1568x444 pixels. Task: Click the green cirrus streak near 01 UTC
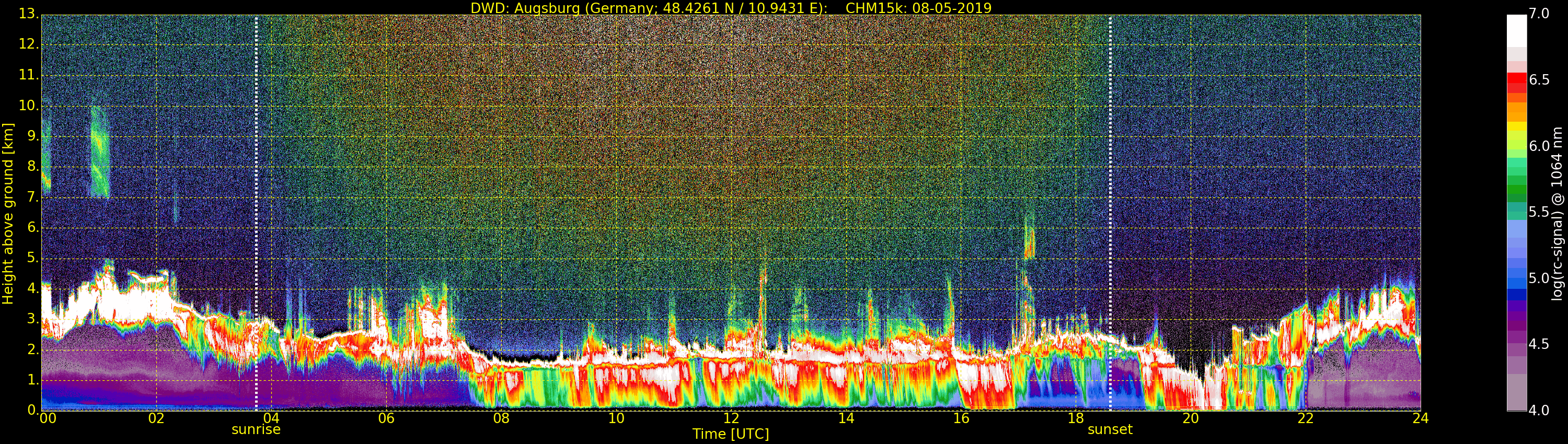click(x=99, y=152)
